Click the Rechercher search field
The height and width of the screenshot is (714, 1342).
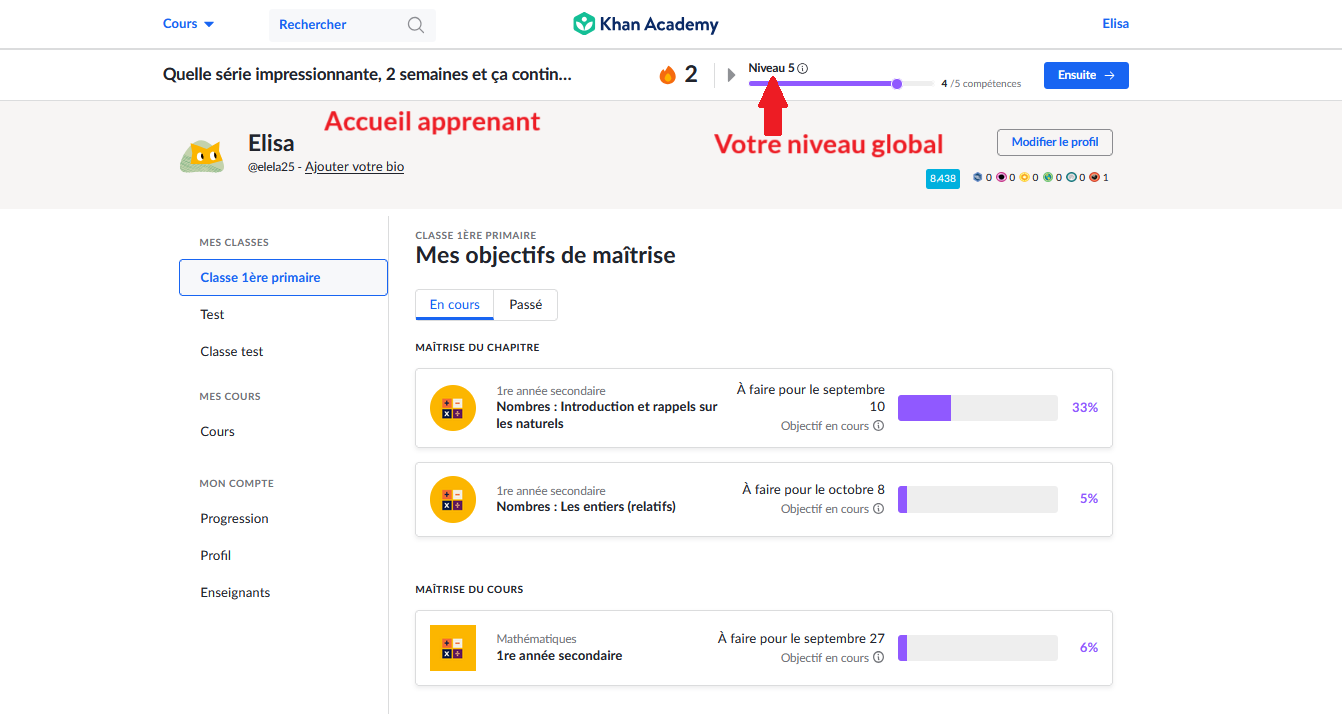tap(352, 25)
